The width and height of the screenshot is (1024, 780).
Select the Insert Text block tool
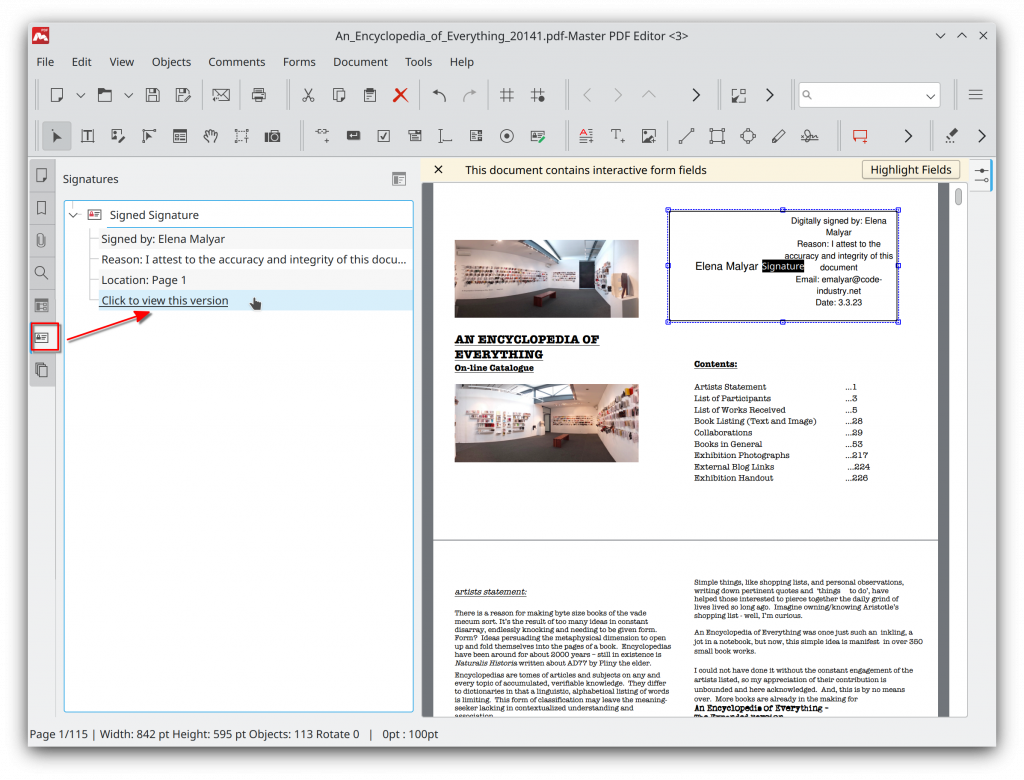[x=586, y=136]
